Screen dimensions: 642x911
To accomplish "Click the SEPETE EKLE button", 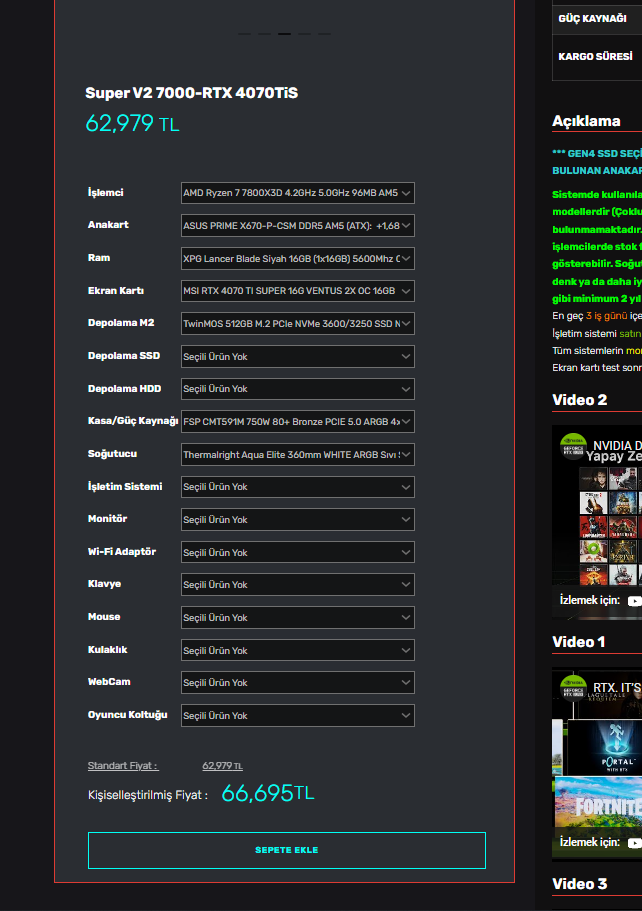I will (286, 850).
